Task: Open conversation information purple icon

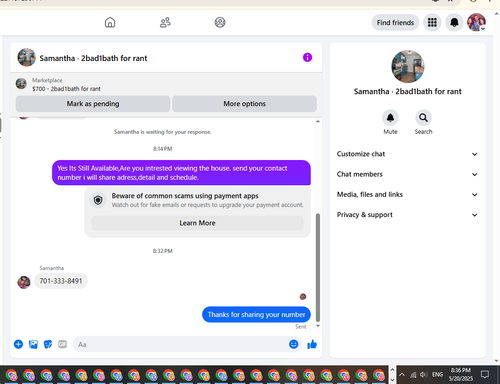Action: pos(307,58)
